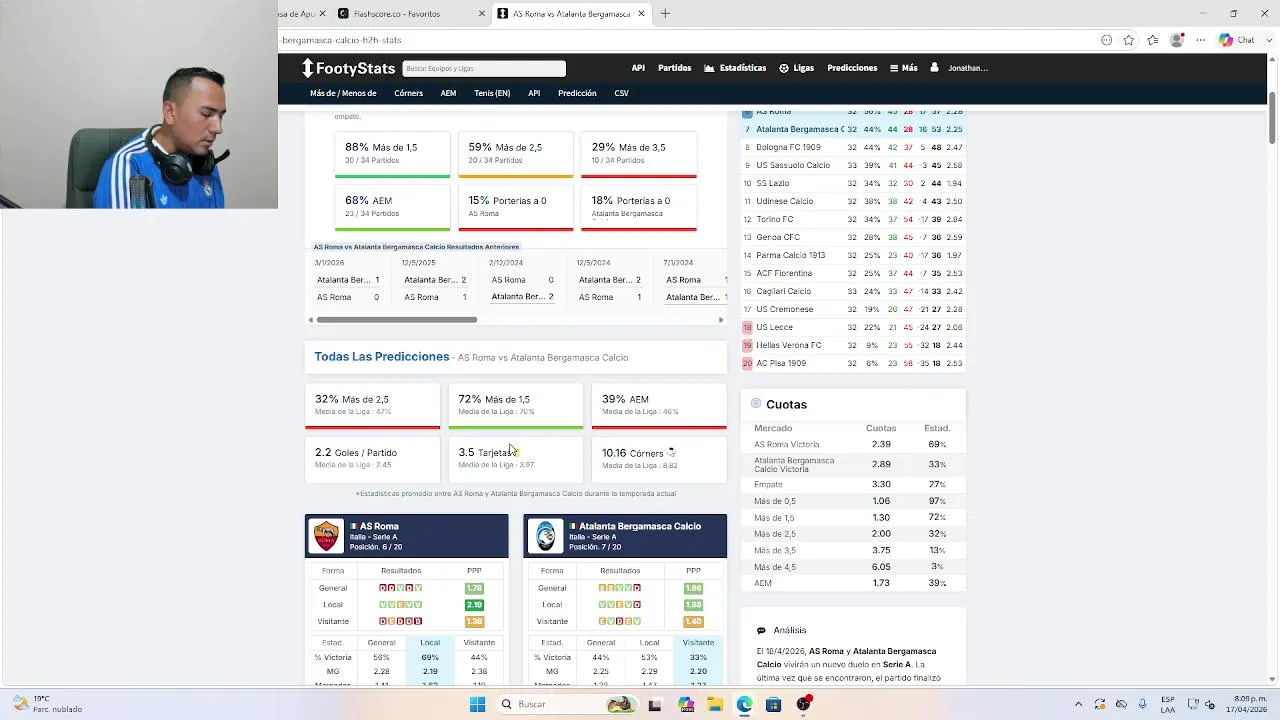This screenshot has width=1280, height=720.
Task: Open the browser favorites list icon
Action: pos(1153,40)
